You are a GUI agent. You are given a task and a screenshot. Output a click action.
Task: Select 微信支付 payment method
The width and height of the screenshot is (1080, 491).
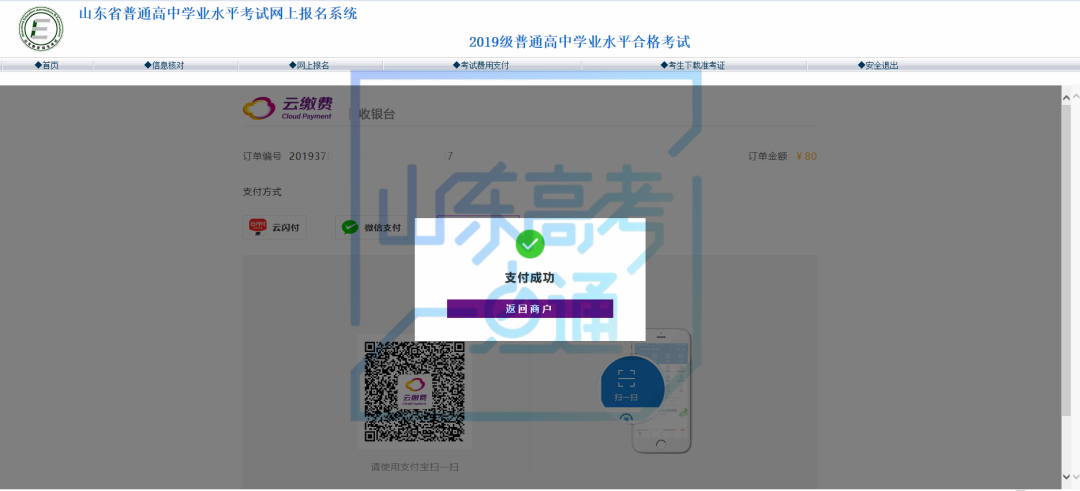click(371, 227)
